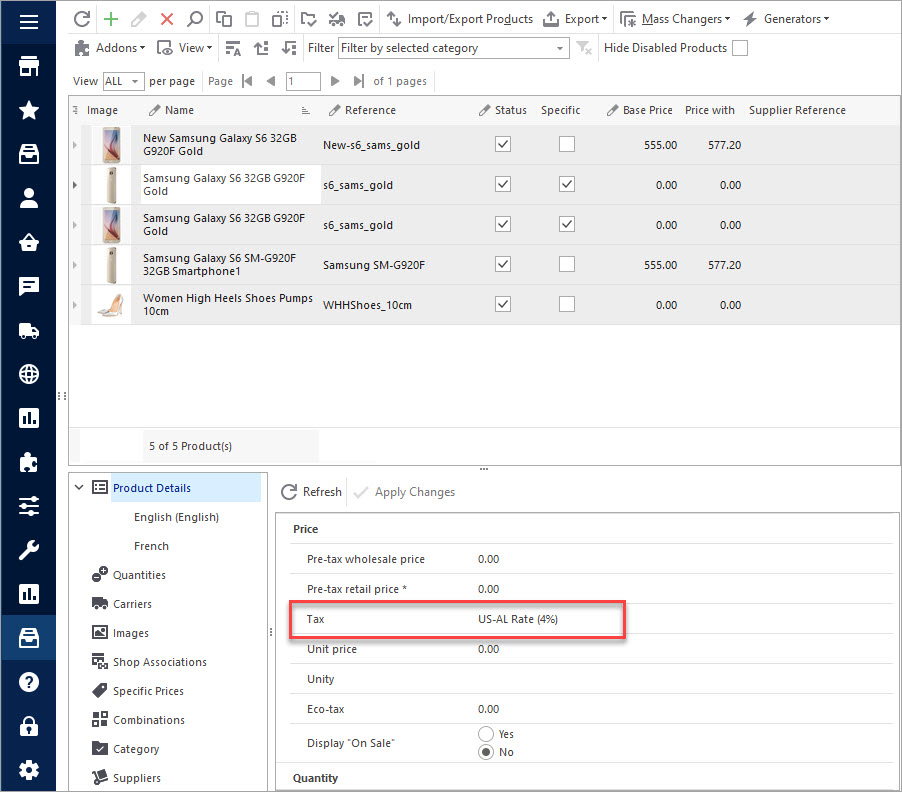This screenshot has height=792, width=902.
Task: Toggle Status for New Samsung Galaxy S6
Action: pos(503,144)
